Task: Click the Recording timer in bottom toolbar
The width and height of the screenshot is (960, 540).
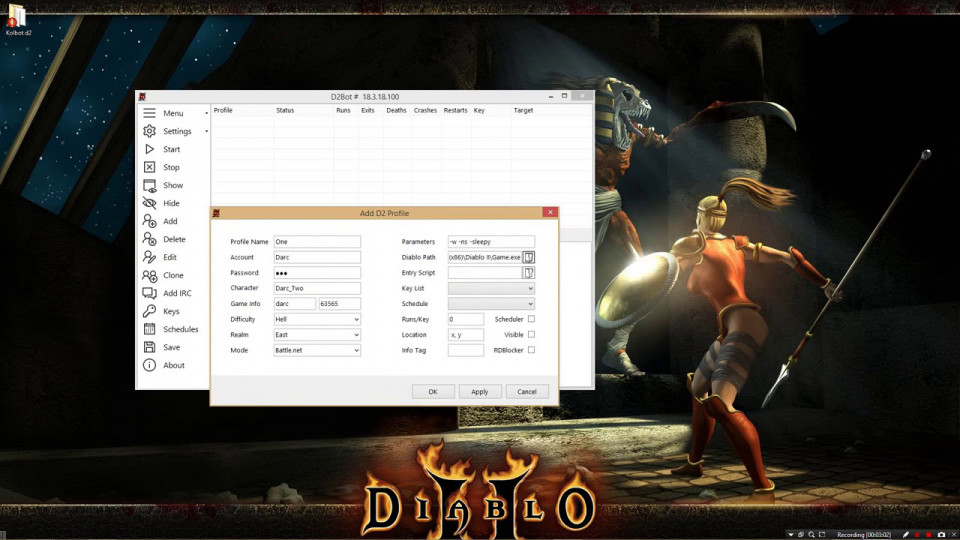Action: pyautogui.click(x=864, y=534)
